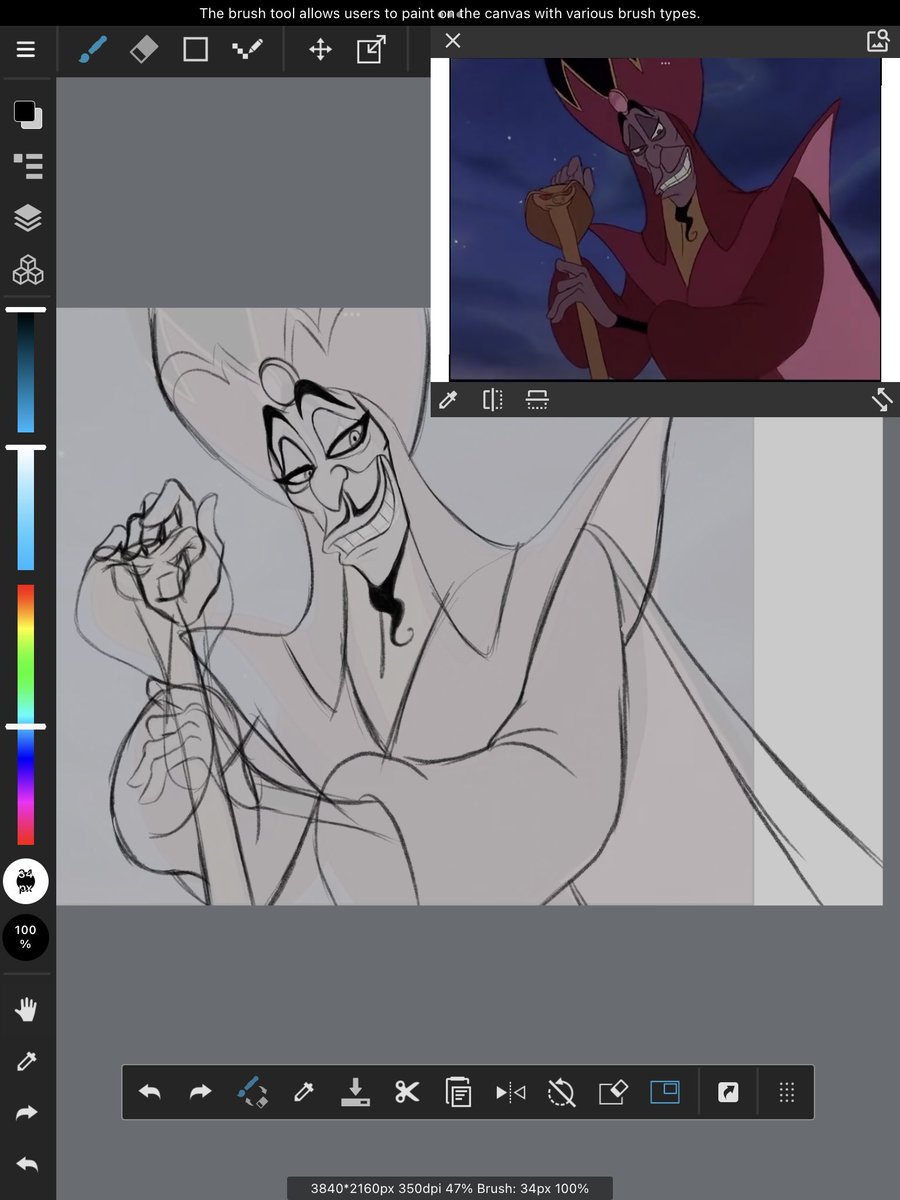This screenshot has width=900, height=1200.
Task: Clear layer with eraser-box icon
Action: point(613,1091)
